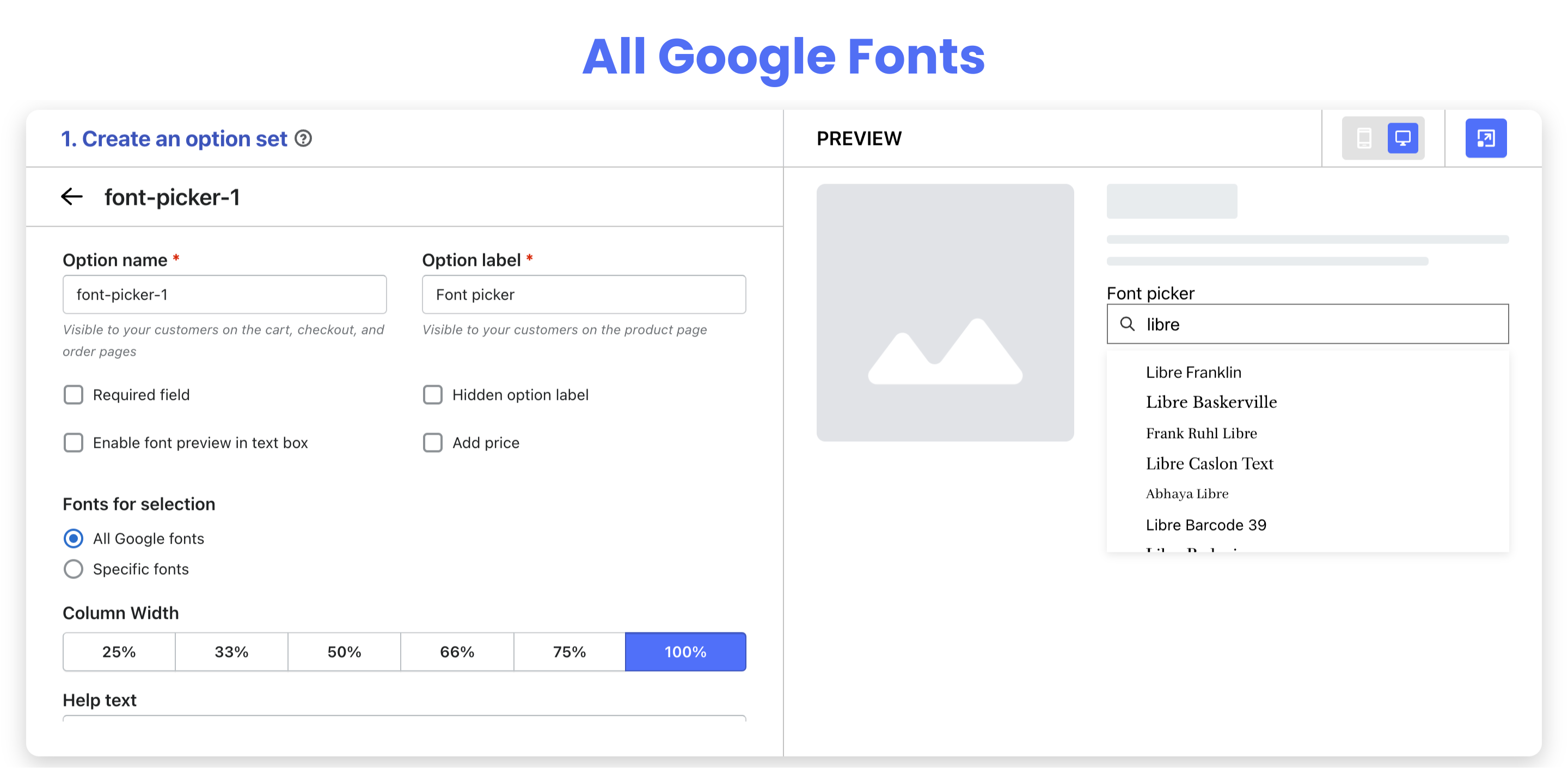Enable the Required field checkbox
Screen dimensions: 1568x768
coord(73,395)
